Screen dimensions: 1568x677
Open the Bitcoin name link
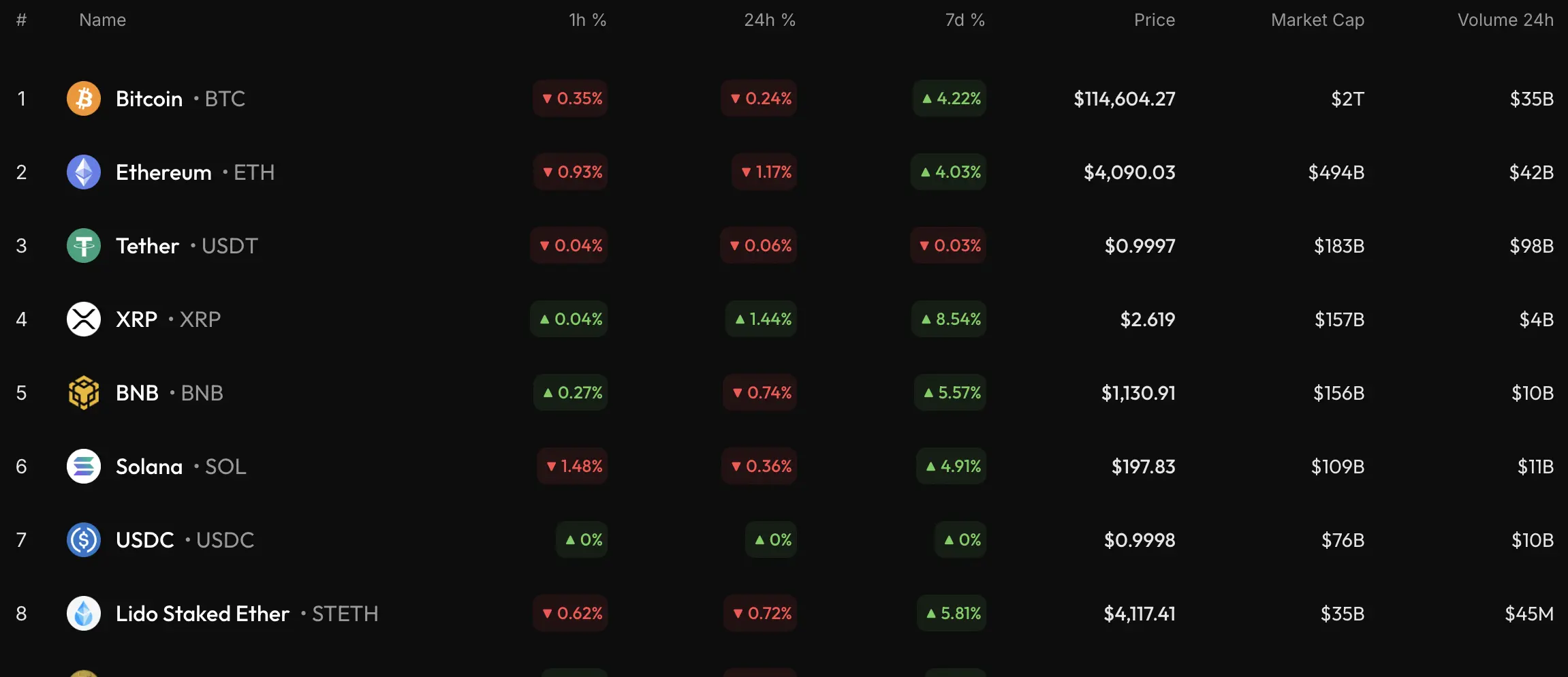[149, 99]
